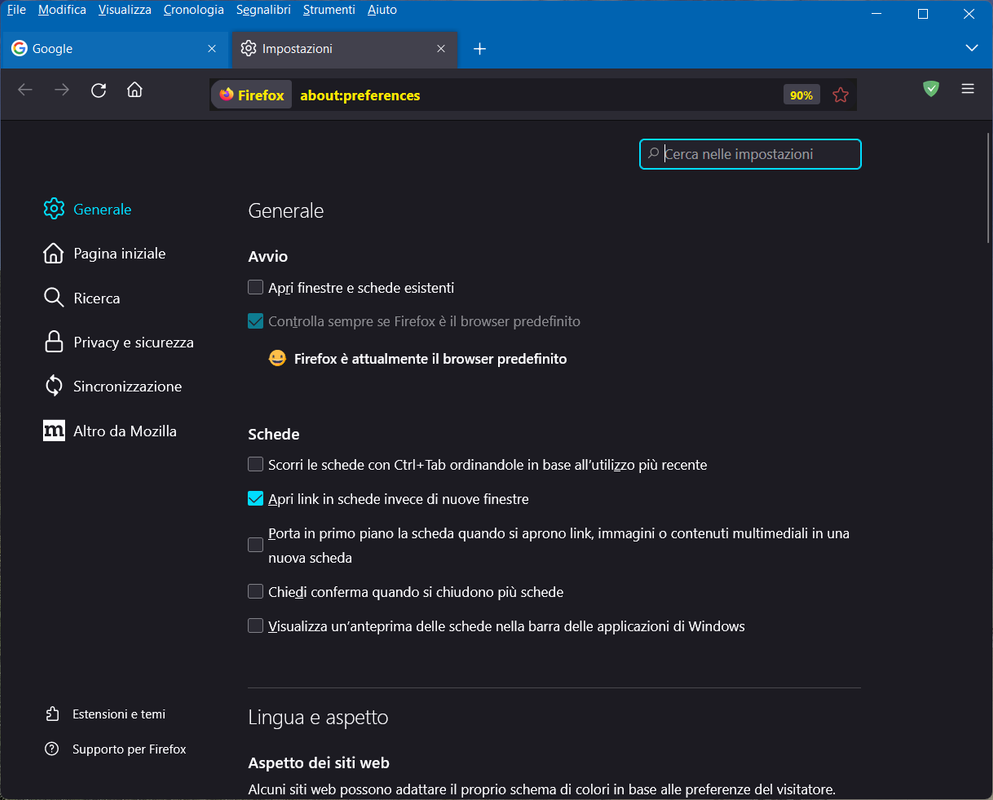Switch to the Impostazioni tab
The height and width of the screenshot is (800, 993).
click(x=345, y=49)
